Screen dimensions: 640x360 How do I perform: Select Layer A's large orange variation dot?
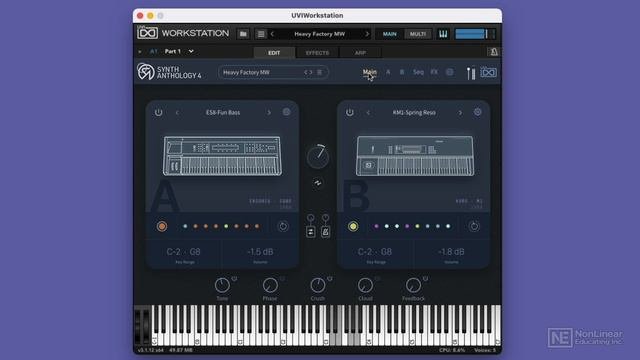tap(162, 226)
